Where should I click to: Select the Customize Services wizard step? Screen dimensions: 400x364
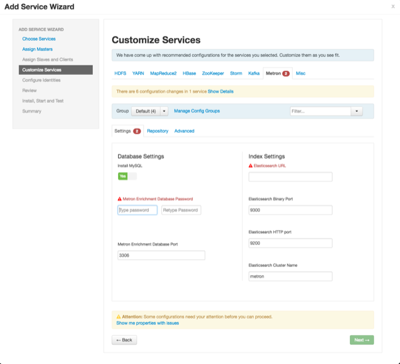[x=56, y=70]
